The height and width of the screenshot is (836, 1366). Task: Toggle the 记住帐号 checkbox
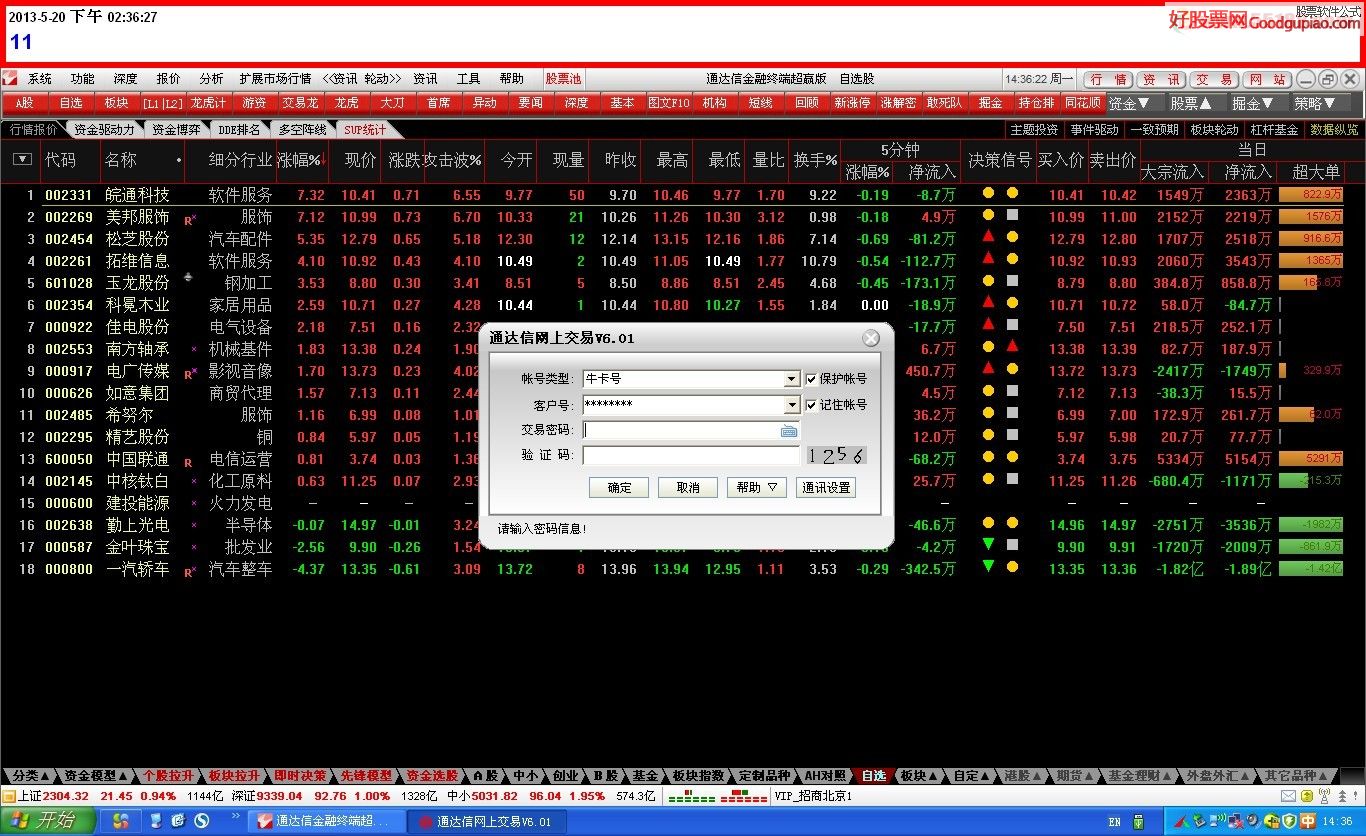(811, 405)
